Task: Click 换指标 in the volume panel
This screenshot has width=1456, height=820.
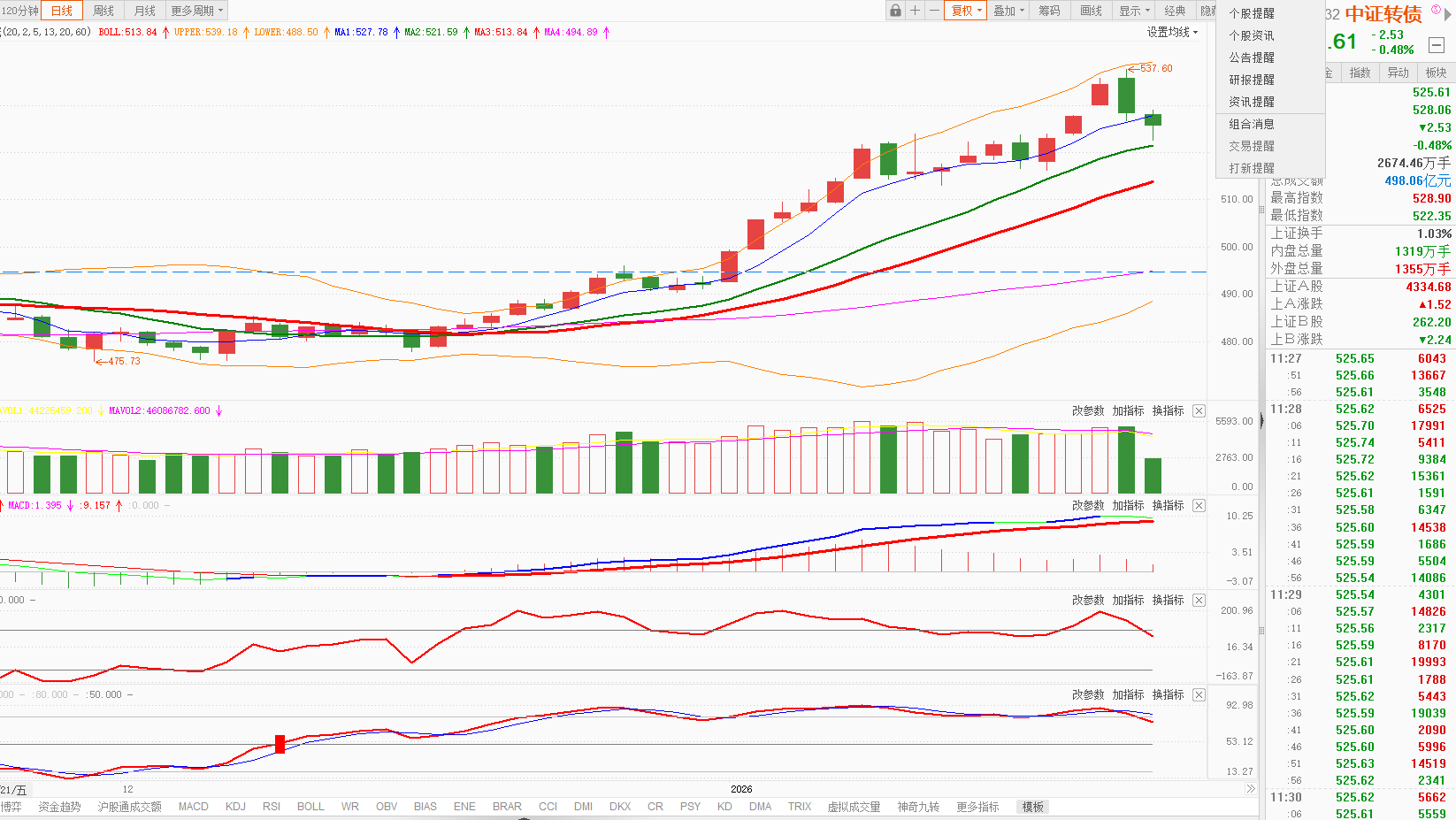Action: (1168, 410)
